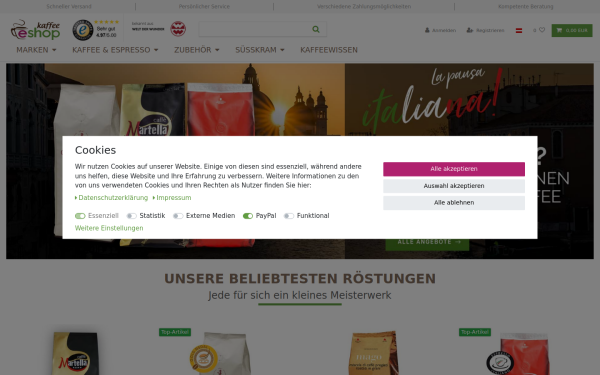Click the Persönlicher Service header text
This screenshot has height=375, width=600.
(204, 7)
